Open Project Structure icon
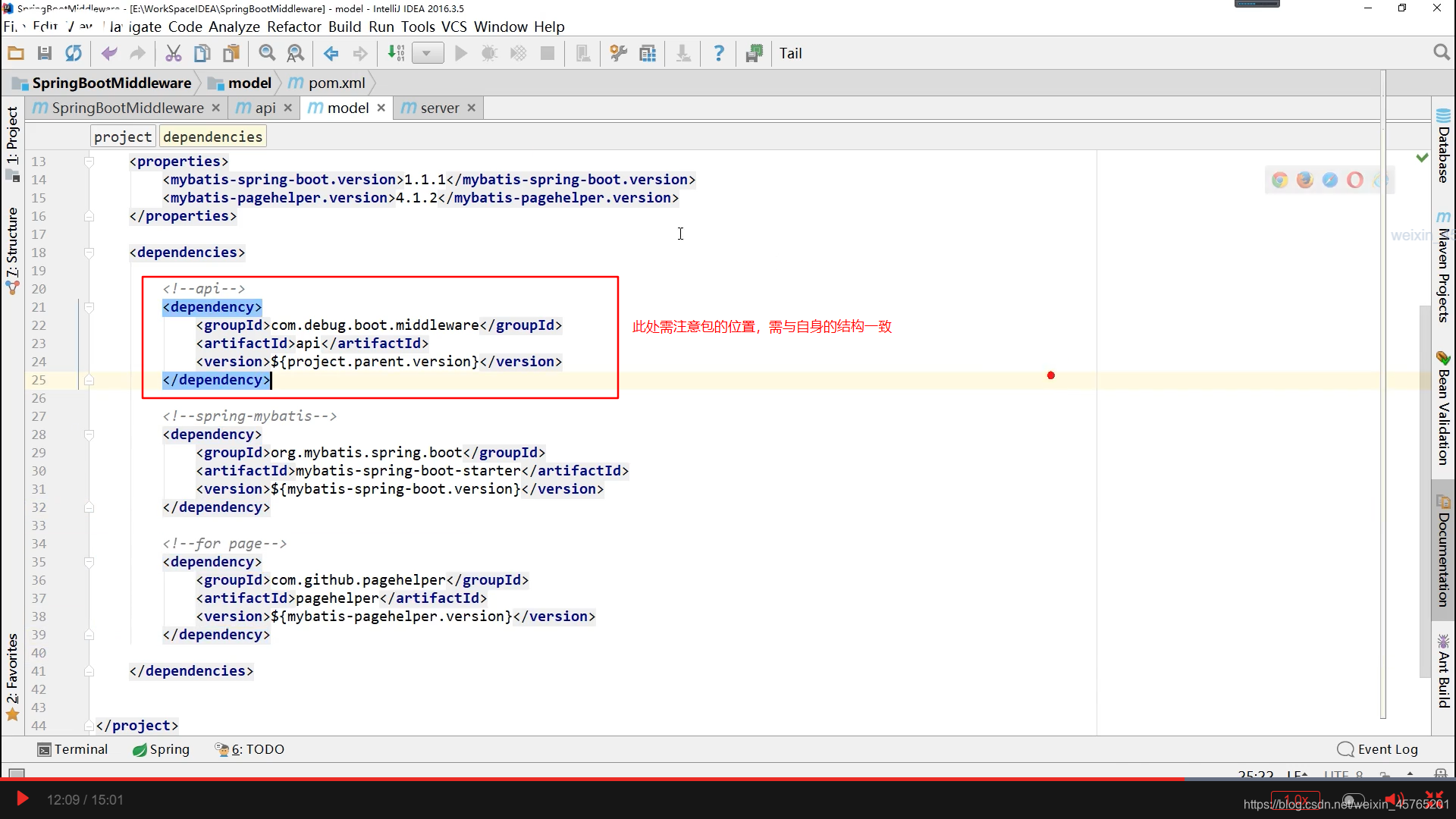This screenshot has height=819, width=1456. click(x=648, y=53)
